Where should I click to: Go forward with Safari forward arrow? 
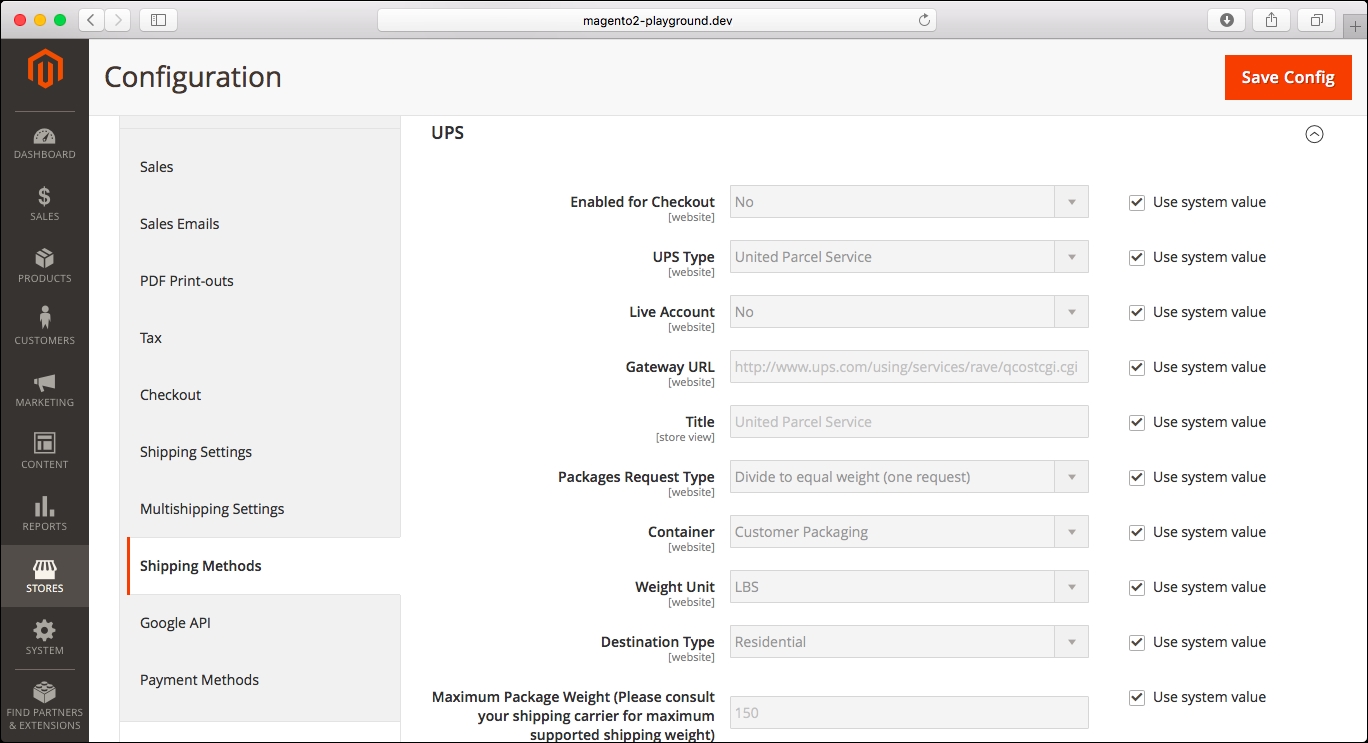point(117,20)
